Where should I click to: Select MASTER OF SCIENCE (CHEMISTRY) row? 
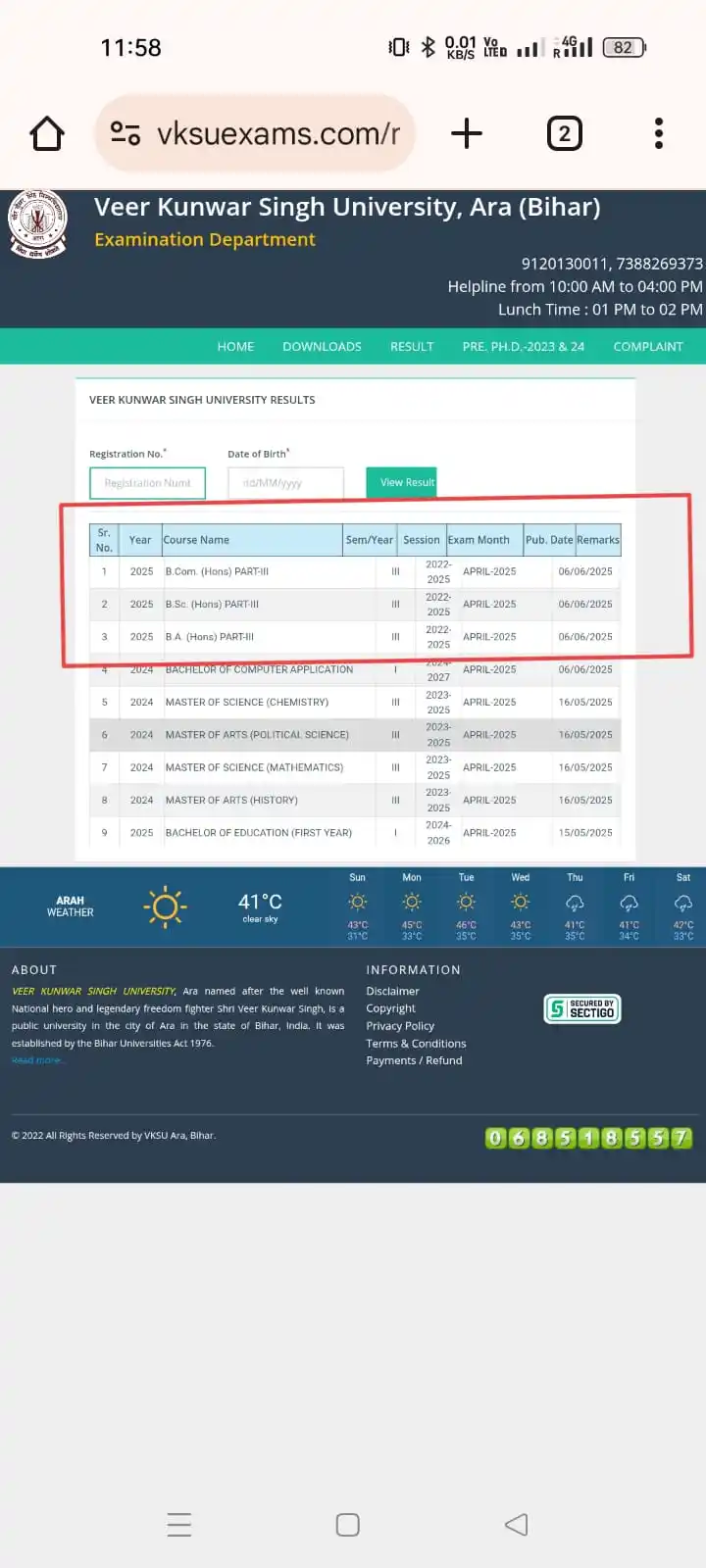(355, 703)
